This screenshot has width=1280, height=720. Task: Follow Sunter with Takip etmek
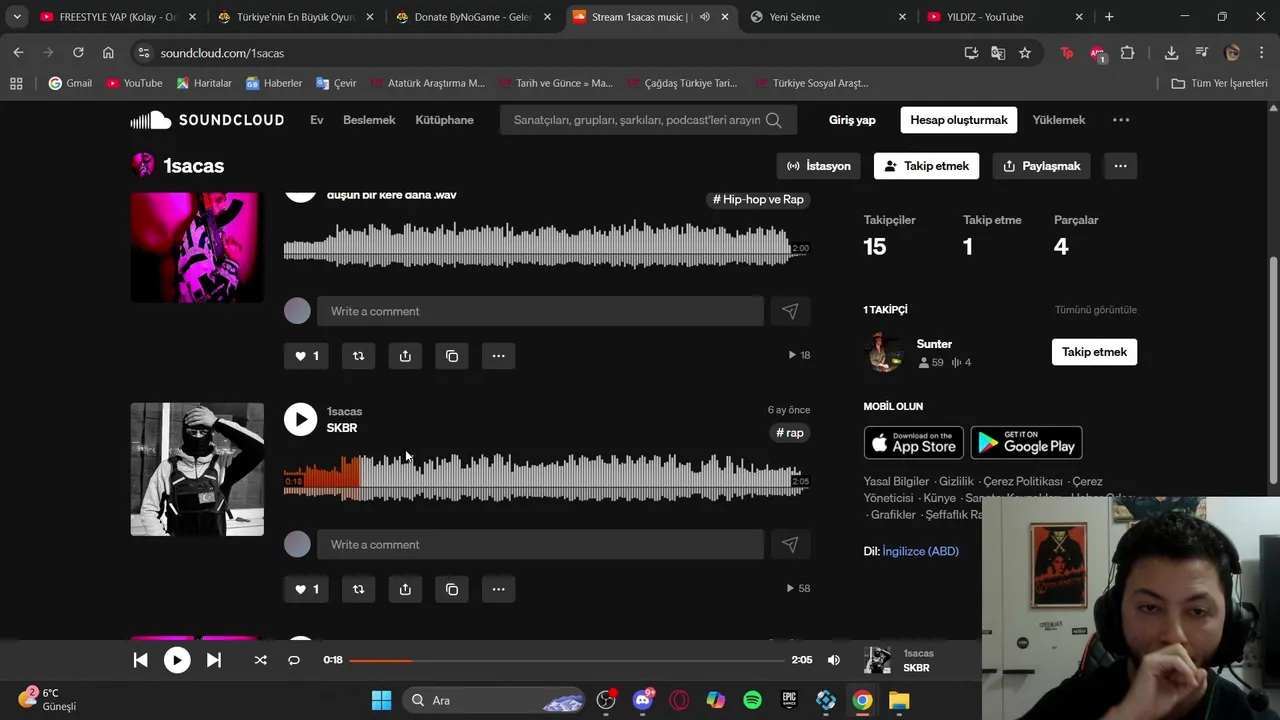(x=1094, y=352)
